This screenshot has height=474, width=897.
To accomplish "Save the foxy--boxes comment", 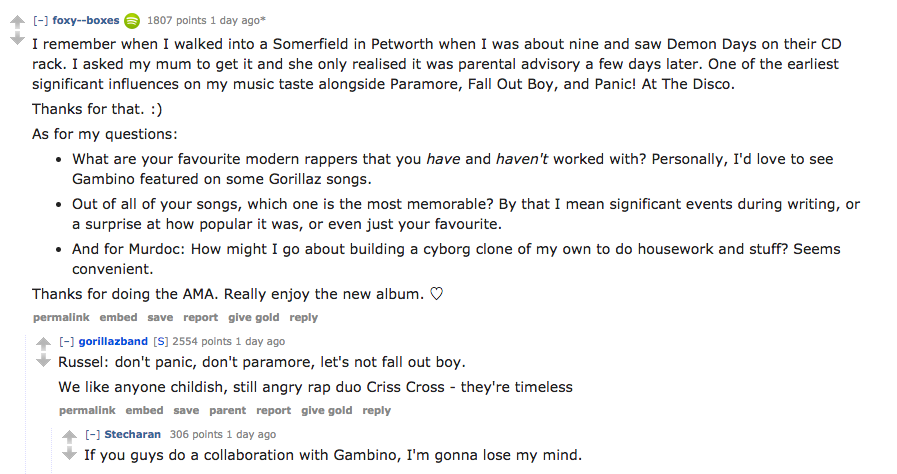I will pos(160,317).
